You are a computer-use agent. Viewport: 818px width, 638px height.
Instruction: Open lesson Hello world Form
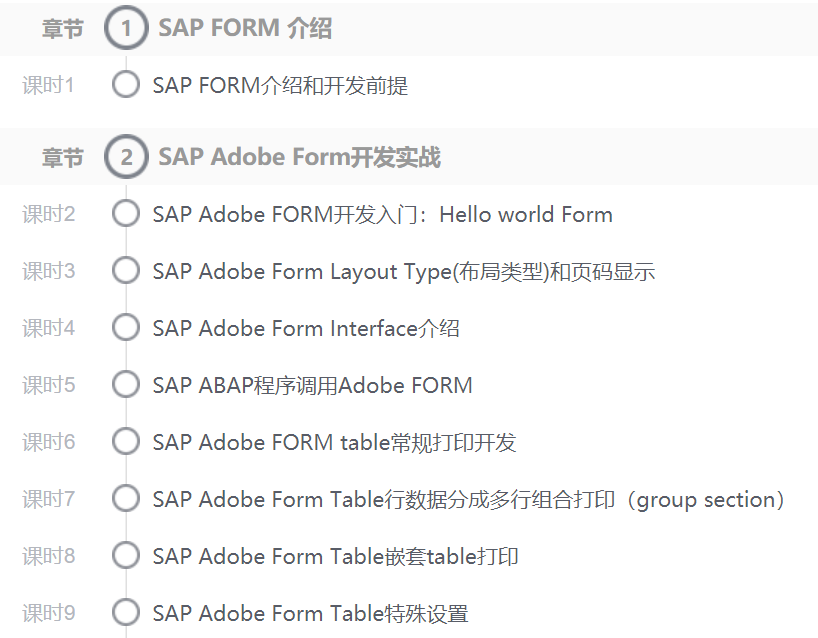pos(380,213)
